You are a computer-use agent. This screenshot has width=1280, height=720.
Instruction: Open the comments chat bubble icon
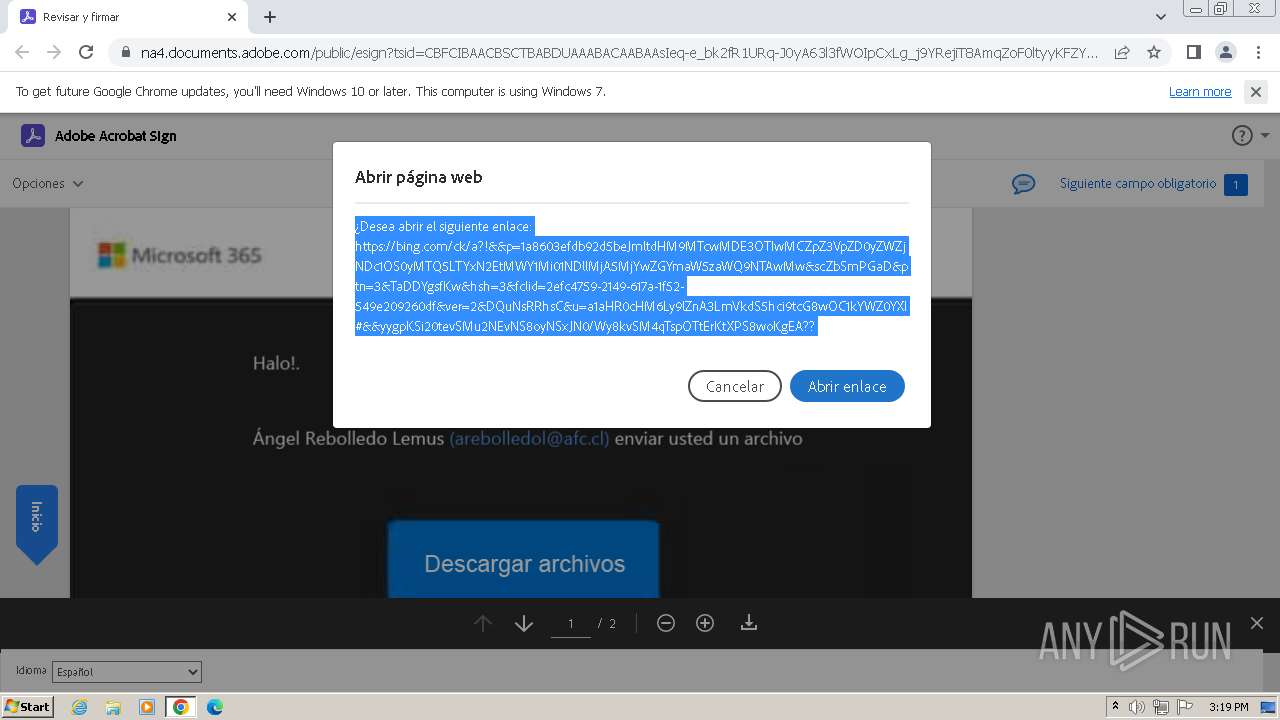[1023, 184]
